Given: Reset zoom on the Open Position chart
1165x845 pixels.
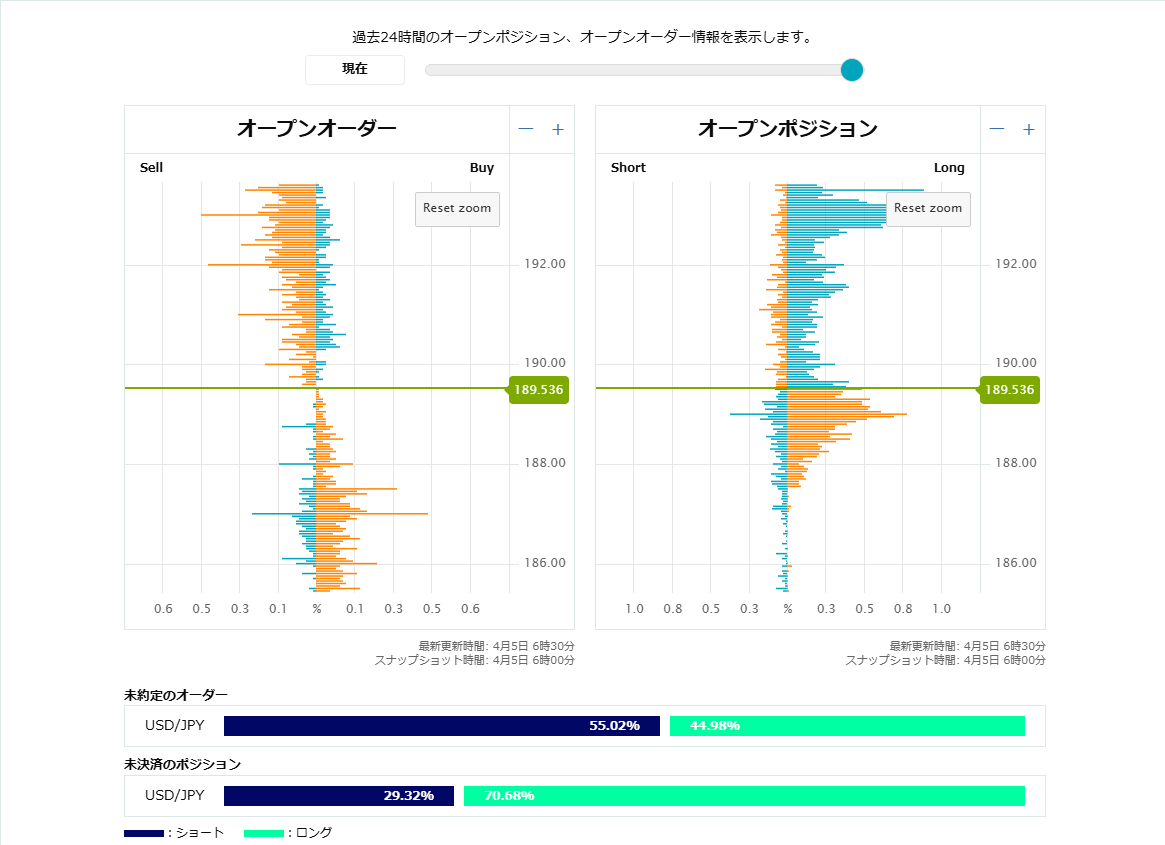Looking at the screenshot, I should pyautogui.click(x=928, y=209).
